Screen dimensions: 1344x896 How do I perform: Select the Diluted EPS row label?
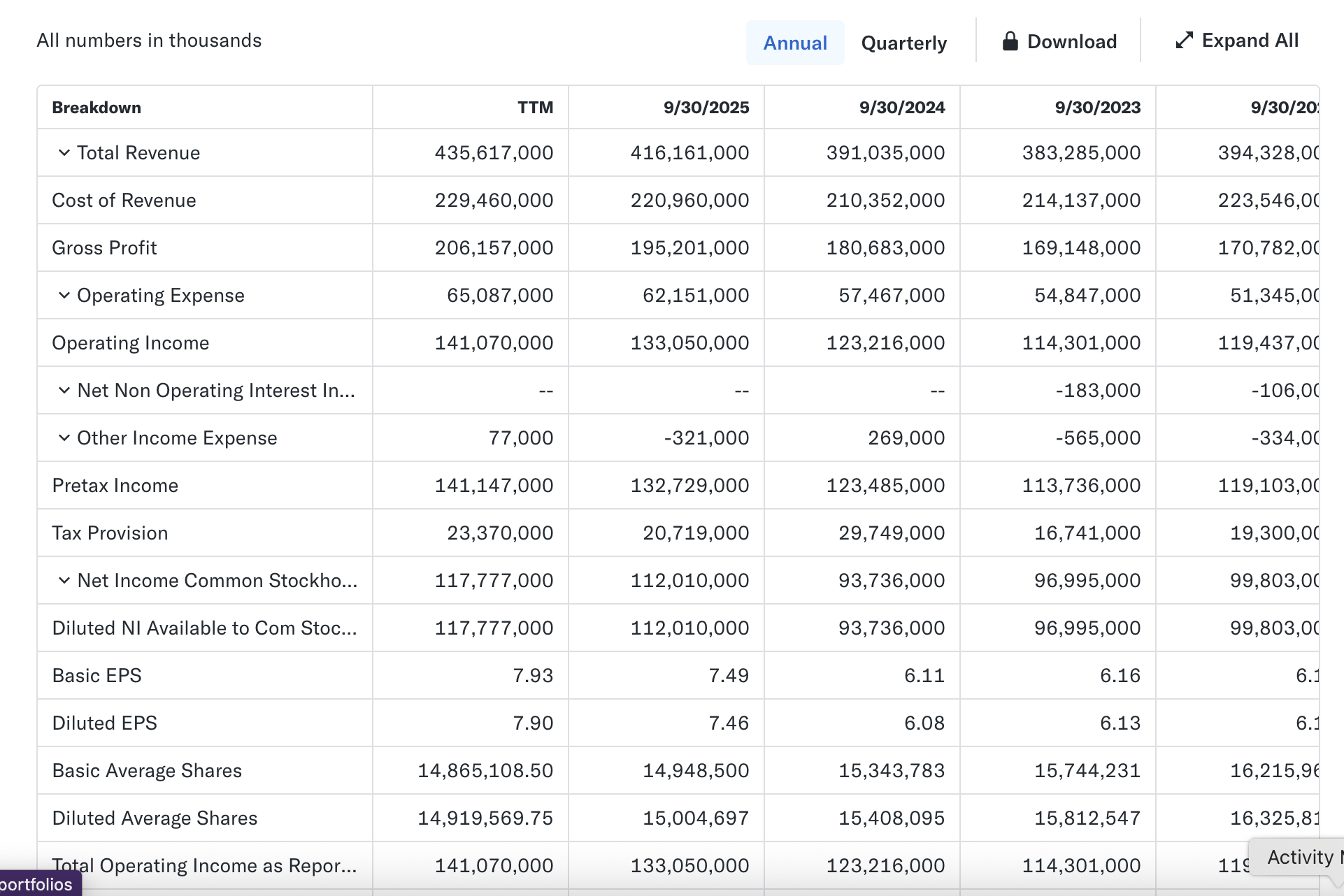(x=104, y=723)
